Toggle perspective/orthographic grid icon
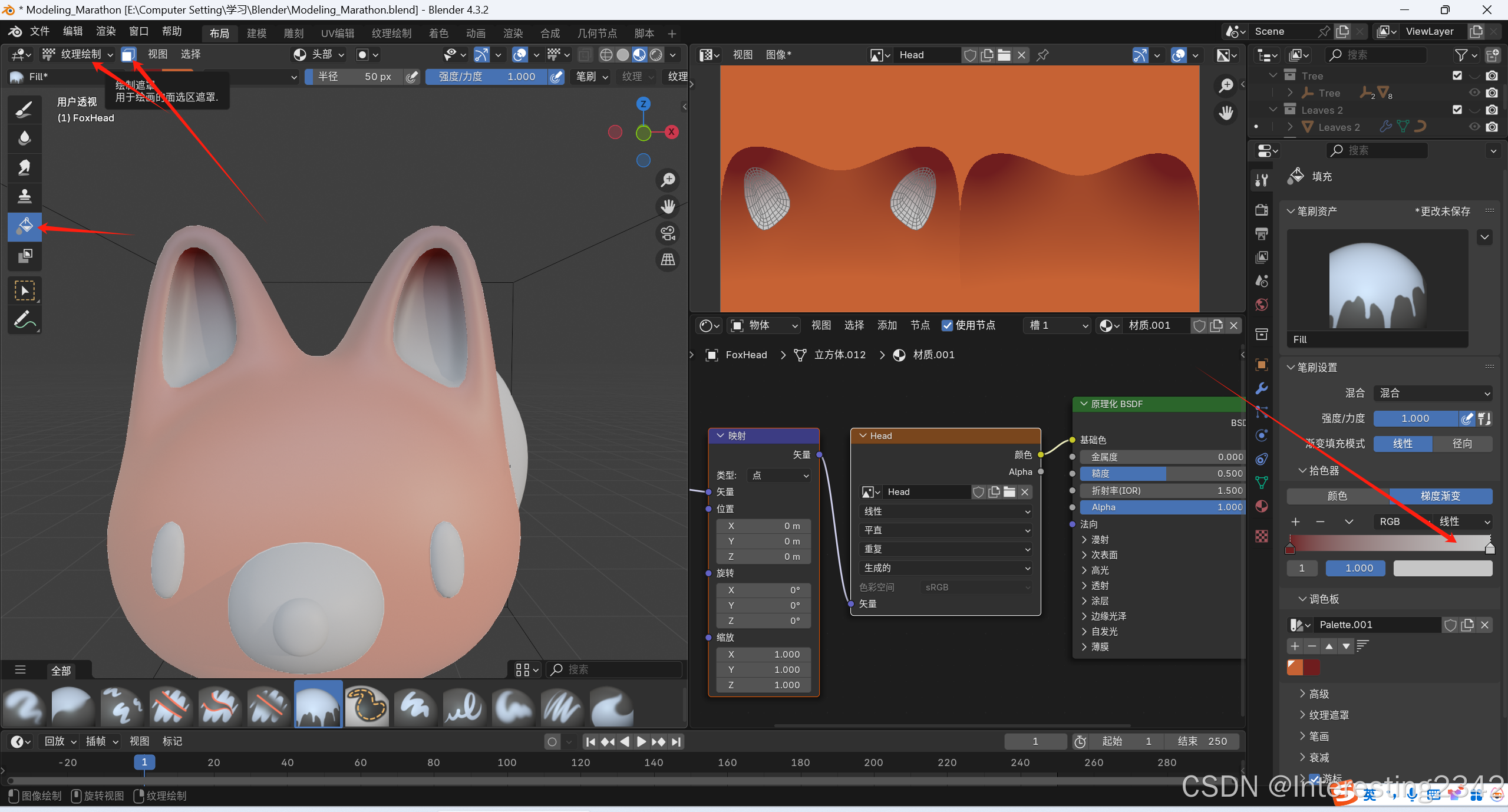 668,260
